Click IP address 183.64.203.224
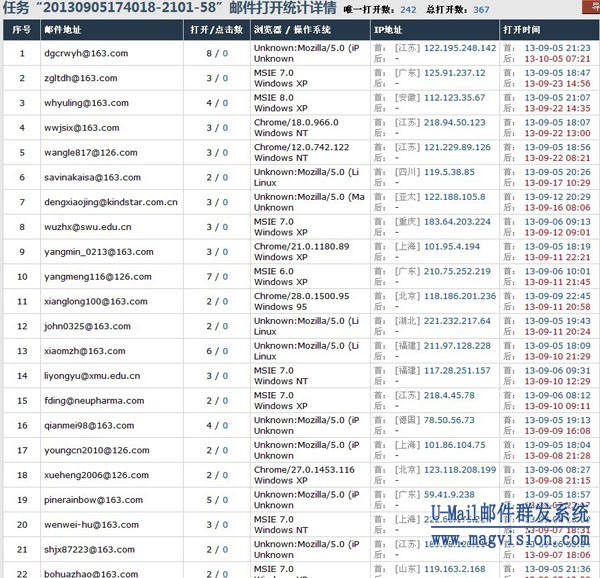Screen dimensions: 600x578 (x=457, y=221)
